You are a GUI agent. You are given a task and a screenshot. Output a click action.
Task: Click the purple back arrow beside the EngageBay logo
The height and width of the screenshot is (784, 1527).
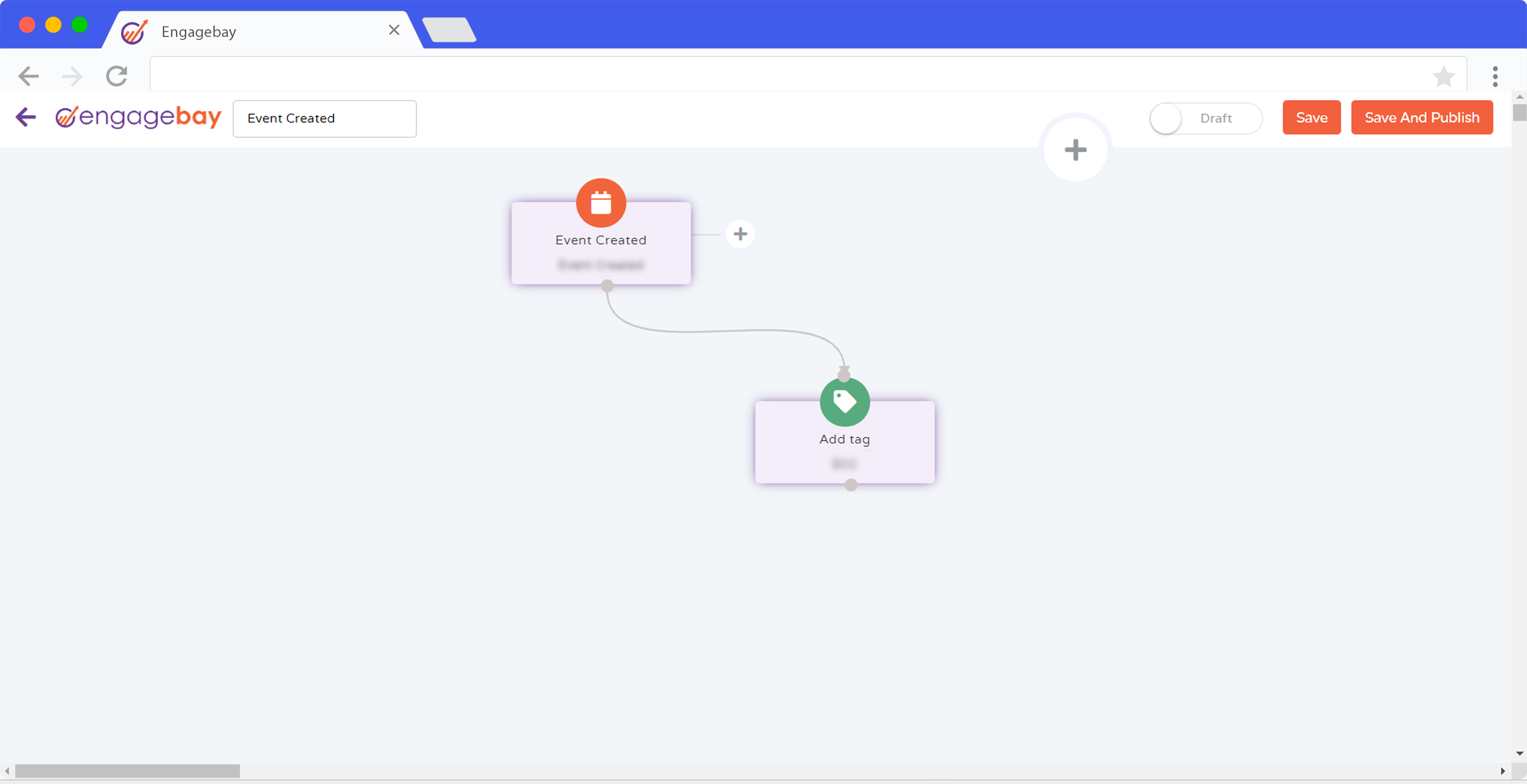tap(26, 117)
